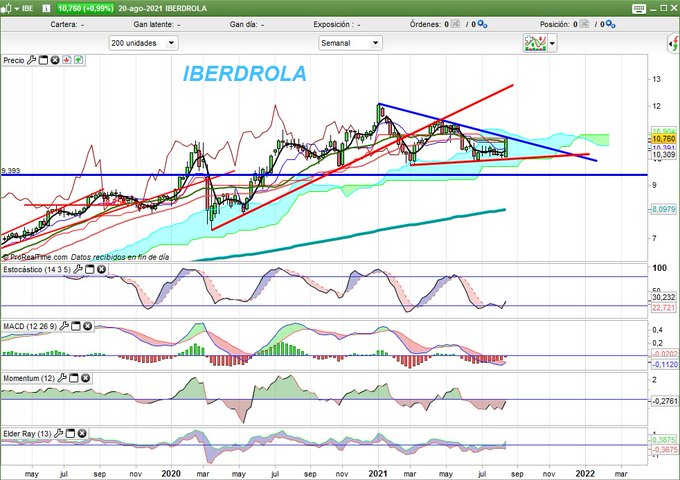Open Momentum indicator settings wrench
The width and height of the screenshot is (680, 480).
pos(62,378)
